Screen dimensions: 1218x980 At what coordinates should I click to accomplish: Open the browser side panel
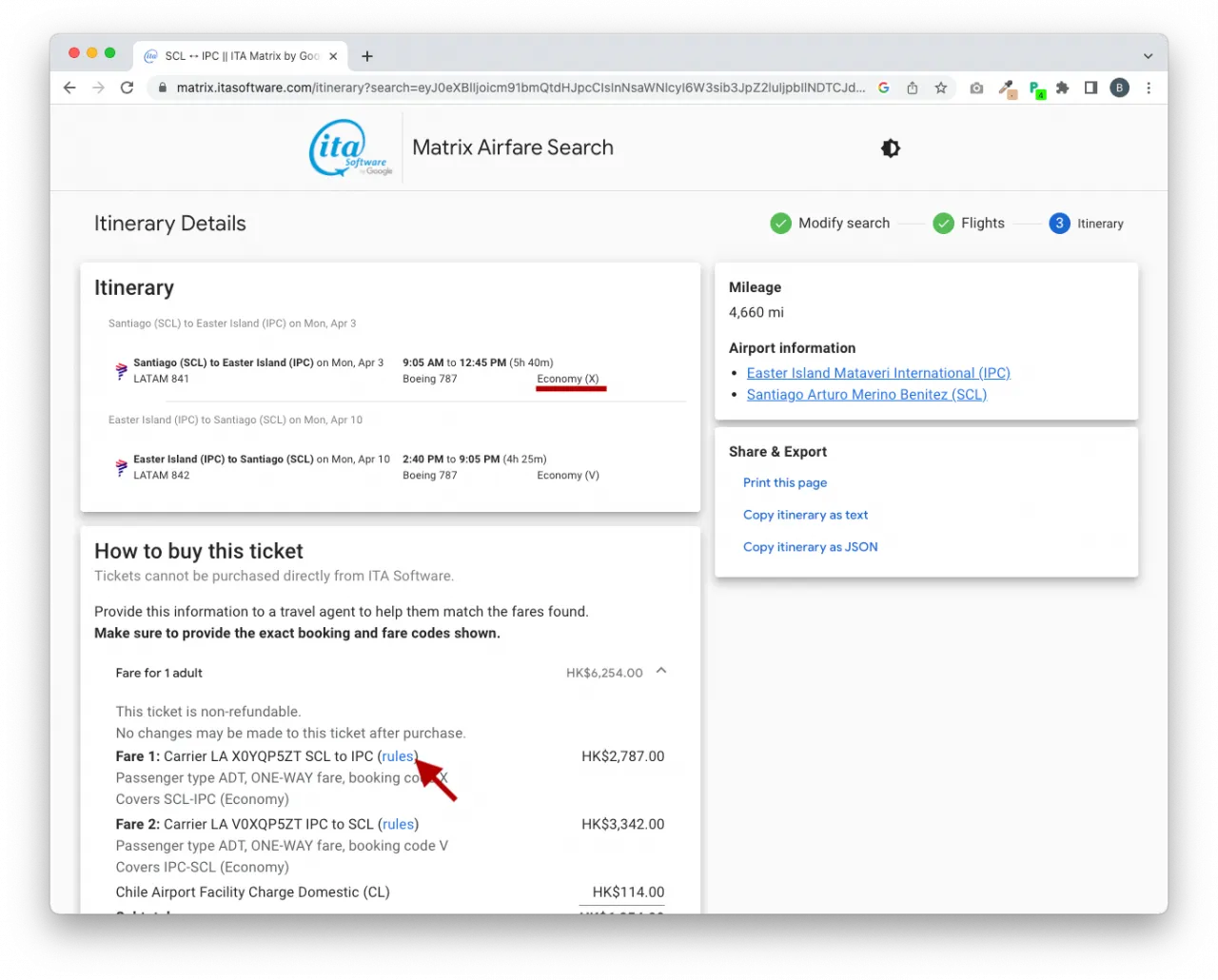(1091, 88)
